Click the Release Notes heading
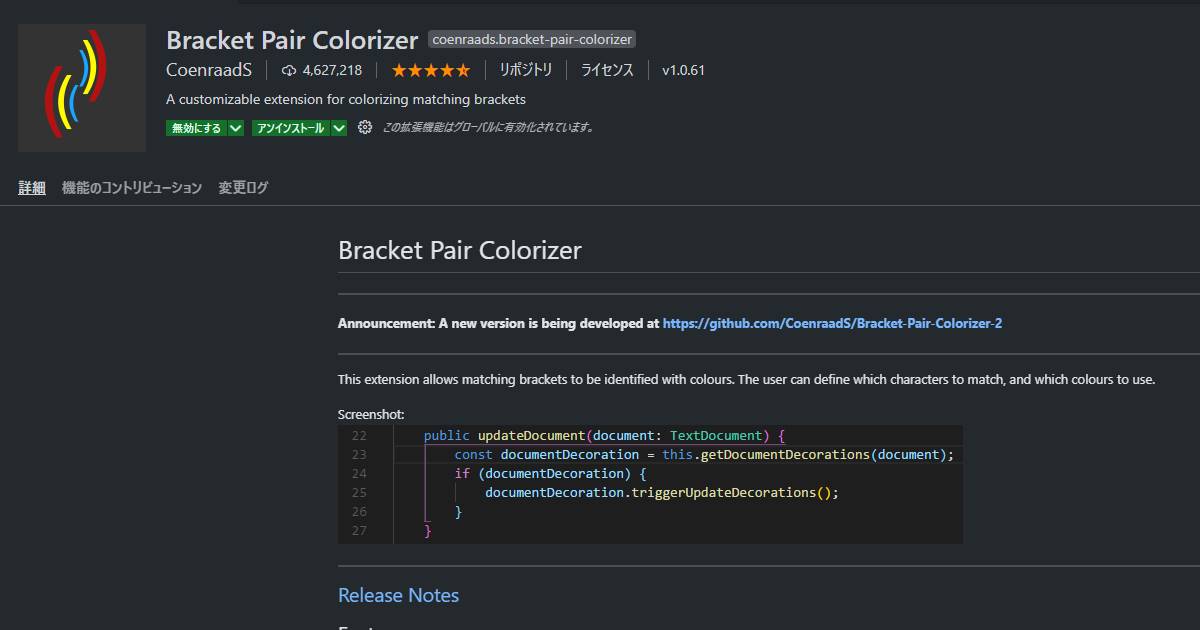Image resolution: width=1200 pixels, height=630 pixels. pyautogui.click(x=398, y=595)
